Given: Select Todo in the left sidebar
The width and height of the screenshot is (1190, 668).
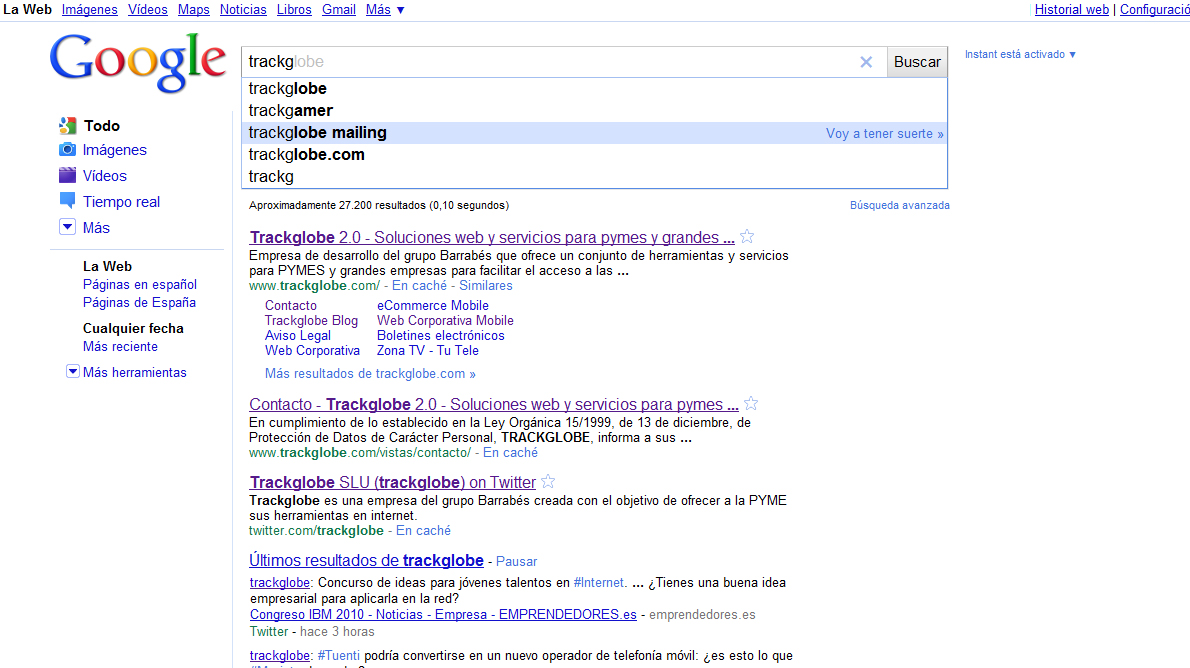Looking at the screenshot, I should [102, 126].
